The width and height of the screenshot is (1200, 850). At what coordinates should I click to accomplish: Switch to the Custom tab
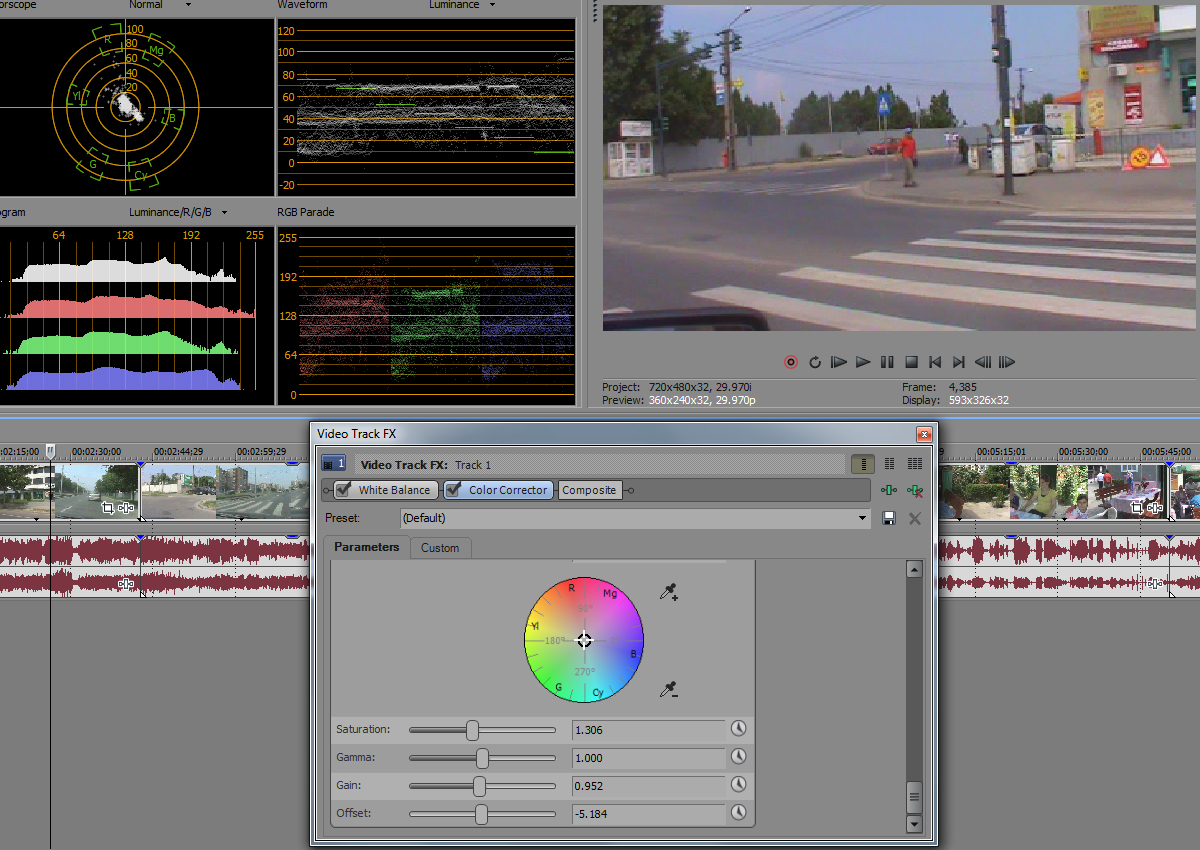click(x=440, y=548)
